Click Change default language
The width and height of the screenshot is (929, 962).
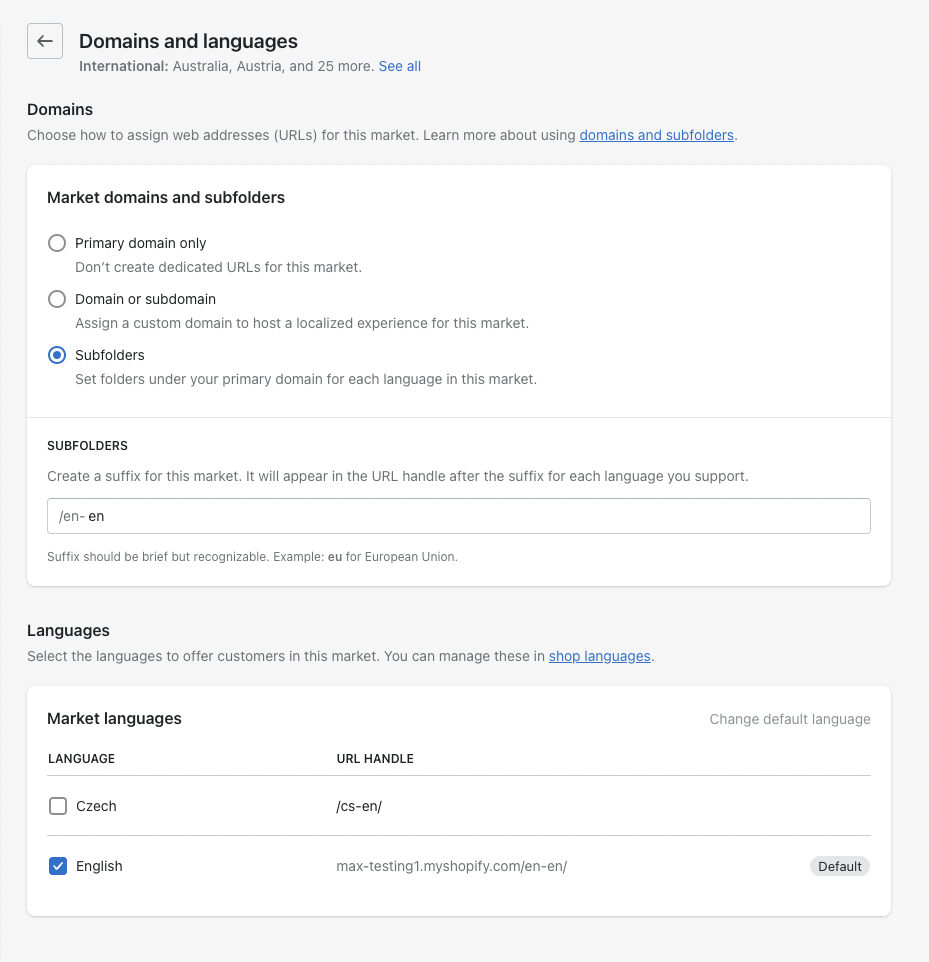click(x=790, y=719)
